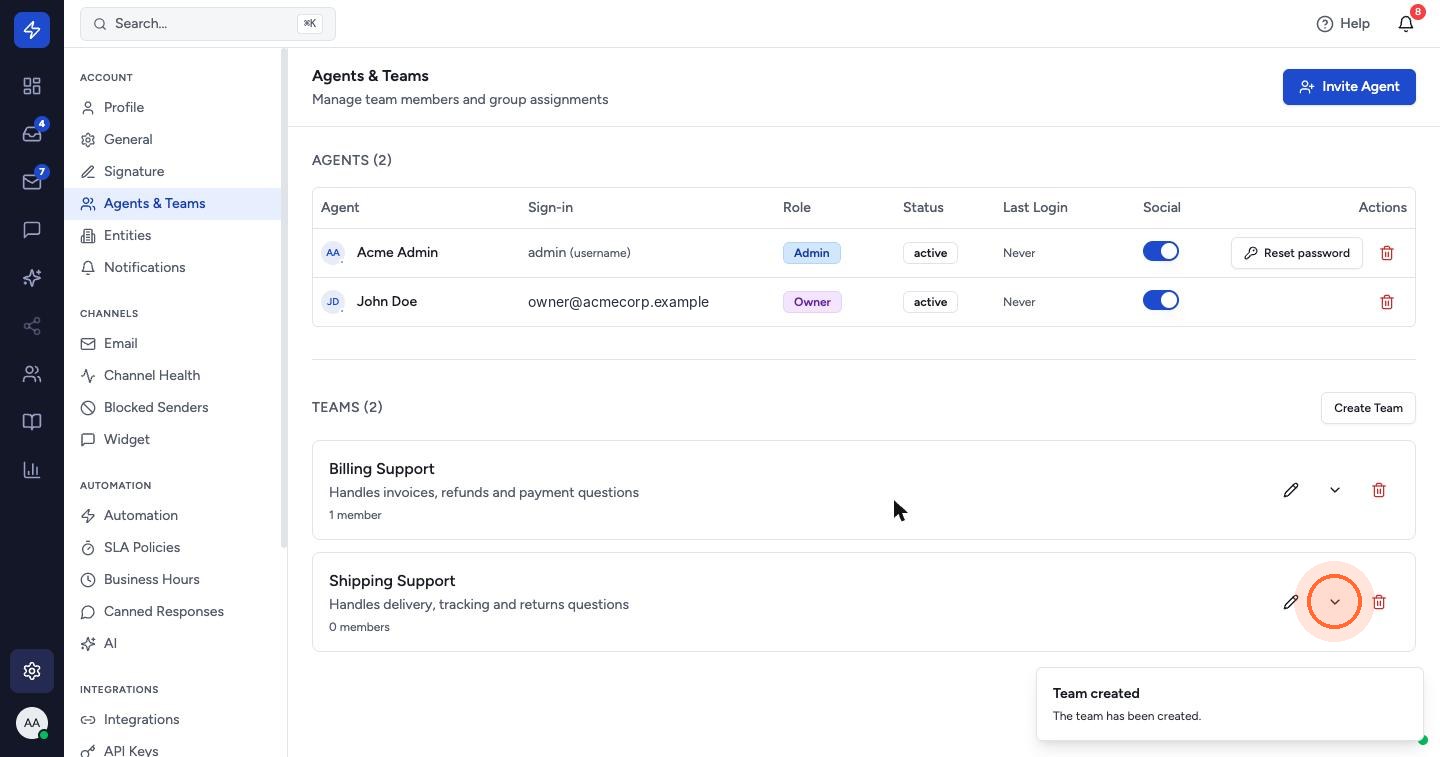Screen dimensions: 1440x757
Task: Open the settings gear icon in left rail
Action: click(32, 671)
